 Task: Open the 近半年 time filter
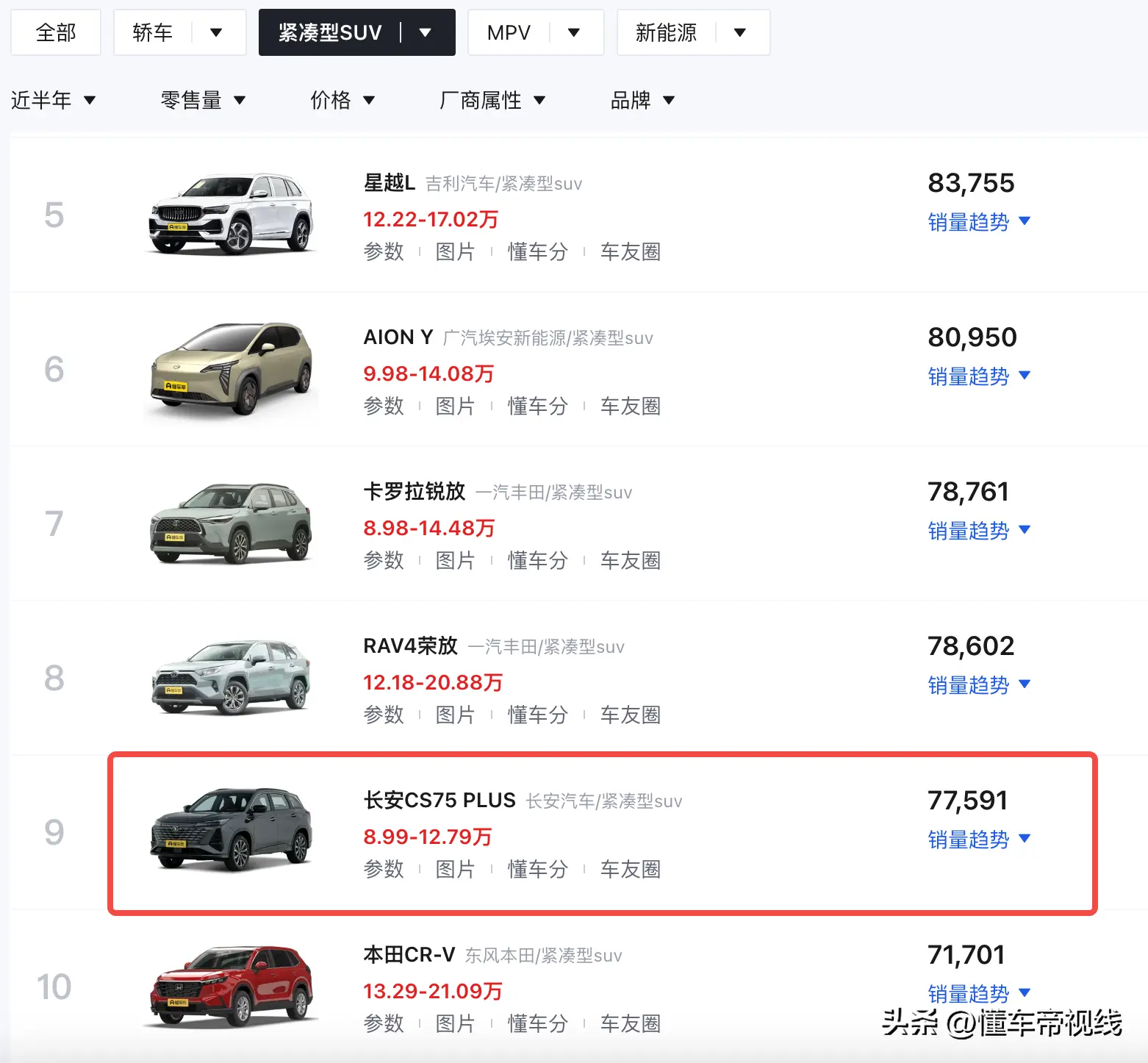pos(54,100)
